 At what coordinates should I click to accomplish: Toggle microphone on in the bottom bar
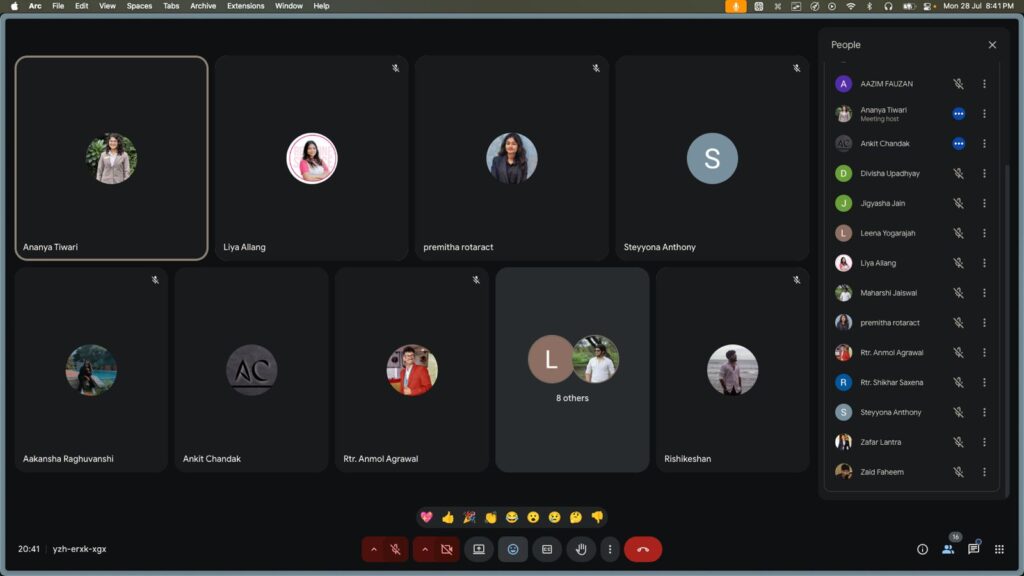[396, 549]
